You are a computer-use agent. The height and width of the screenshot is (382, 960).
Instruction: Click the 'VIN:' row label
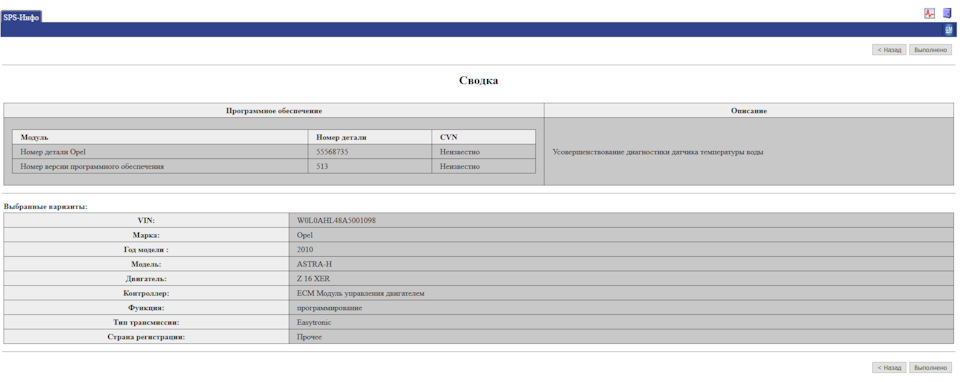point(146,220)
